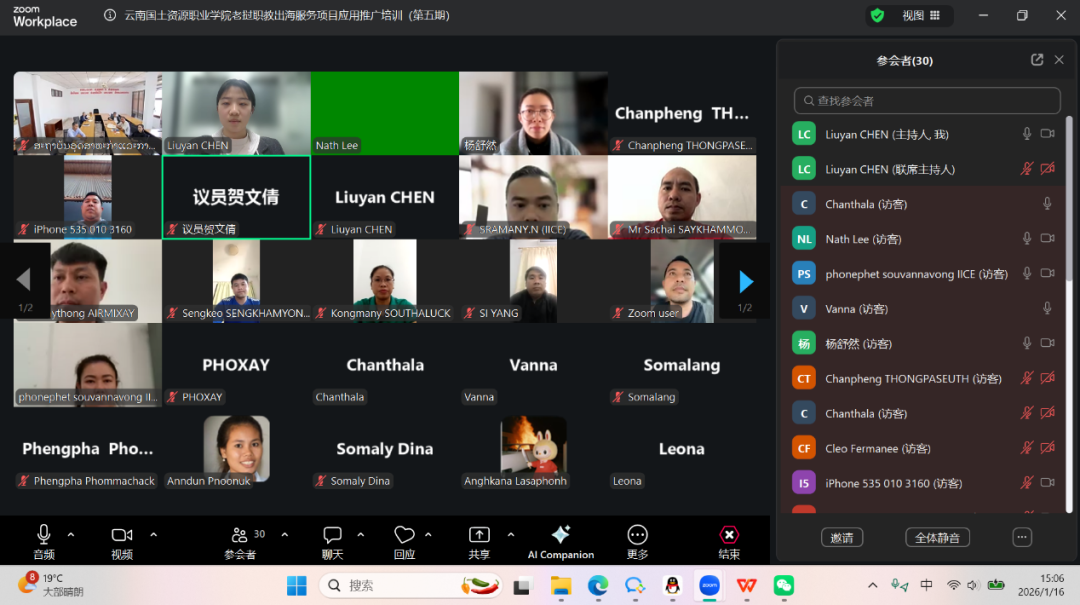Launch AI Companion from the toolbar

(x=560, y=535)
